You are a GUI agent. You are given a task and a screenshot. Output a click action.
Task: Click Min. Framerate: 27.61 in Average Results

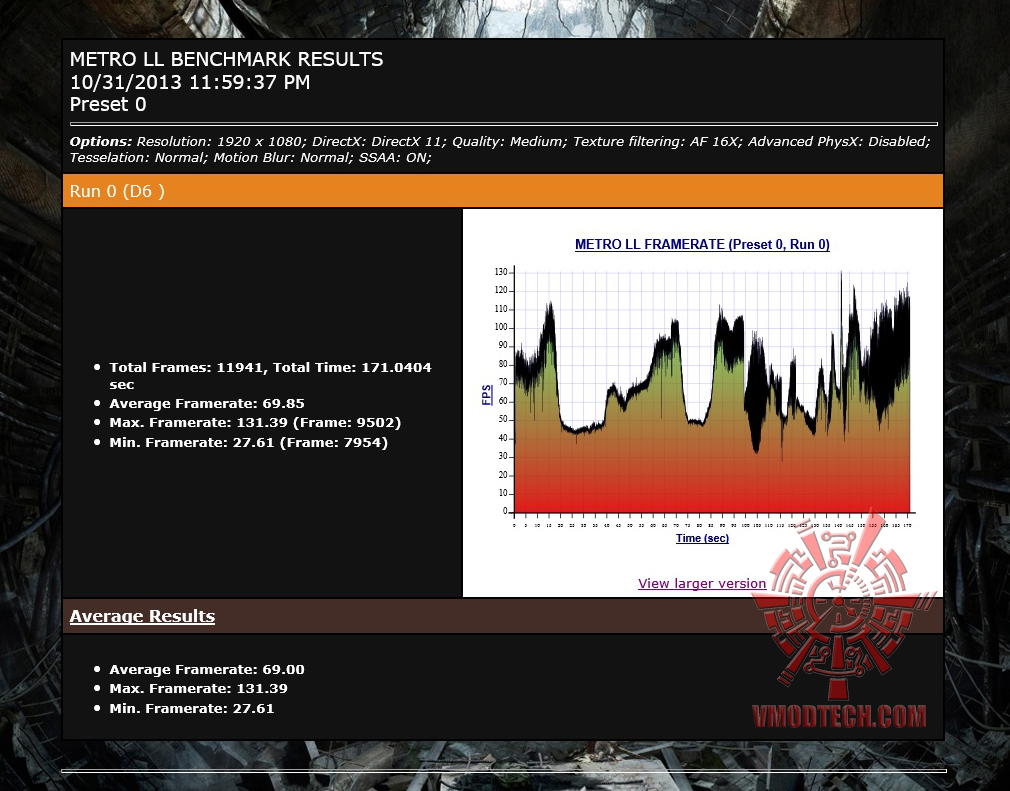pos(192,709)
